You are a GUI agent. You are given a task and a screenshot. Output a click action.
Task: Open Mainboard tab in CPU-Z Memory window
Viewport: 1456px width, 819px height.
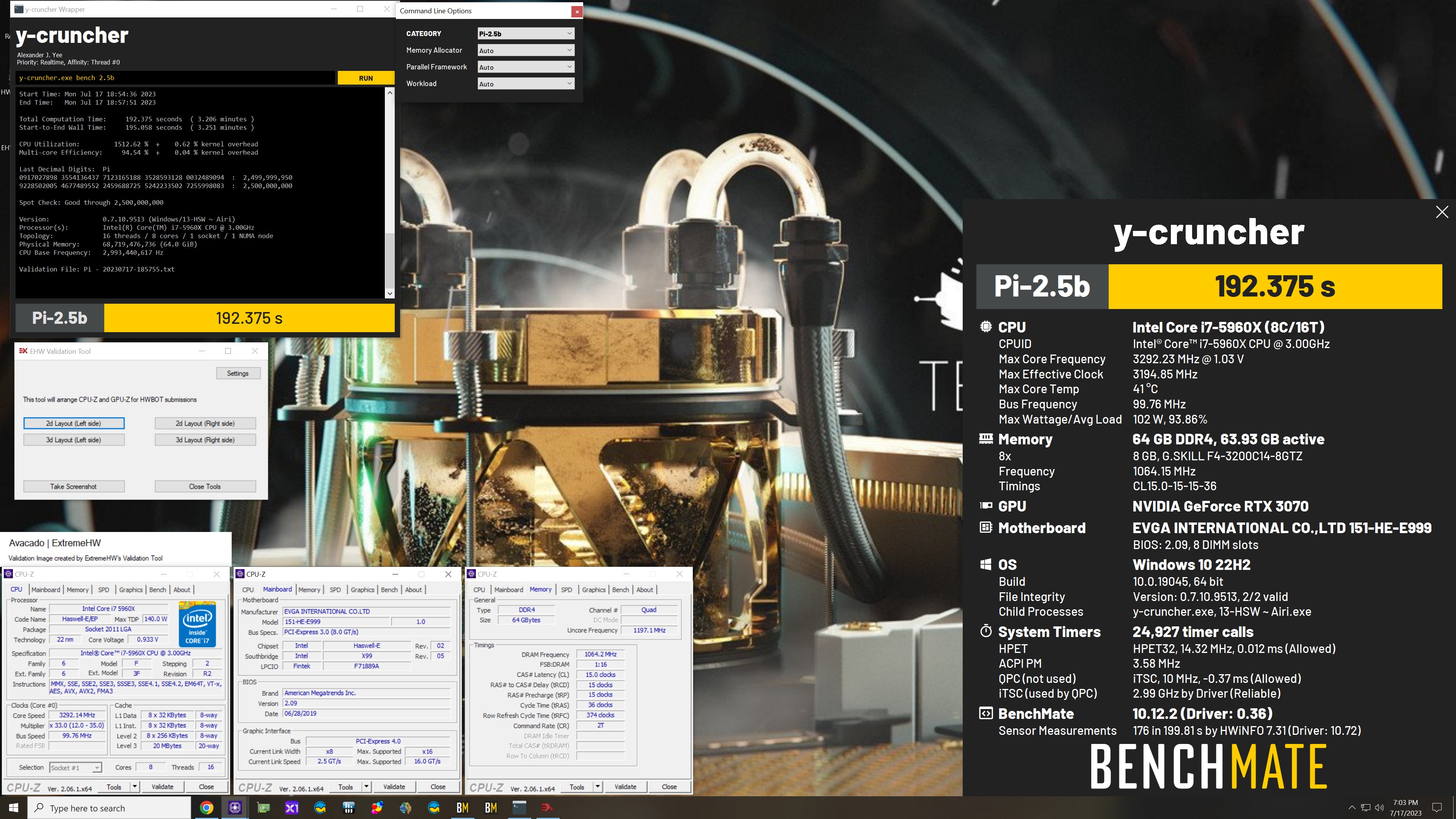(509, 590)
